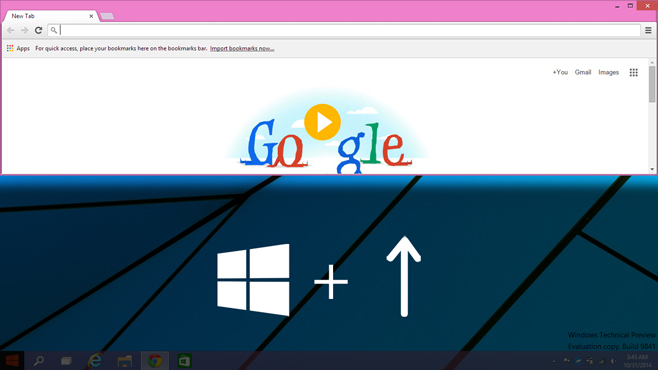This screenshot has width=658, height=370.
Task: Open the Google apps grid icon
Action: point(634,73)
